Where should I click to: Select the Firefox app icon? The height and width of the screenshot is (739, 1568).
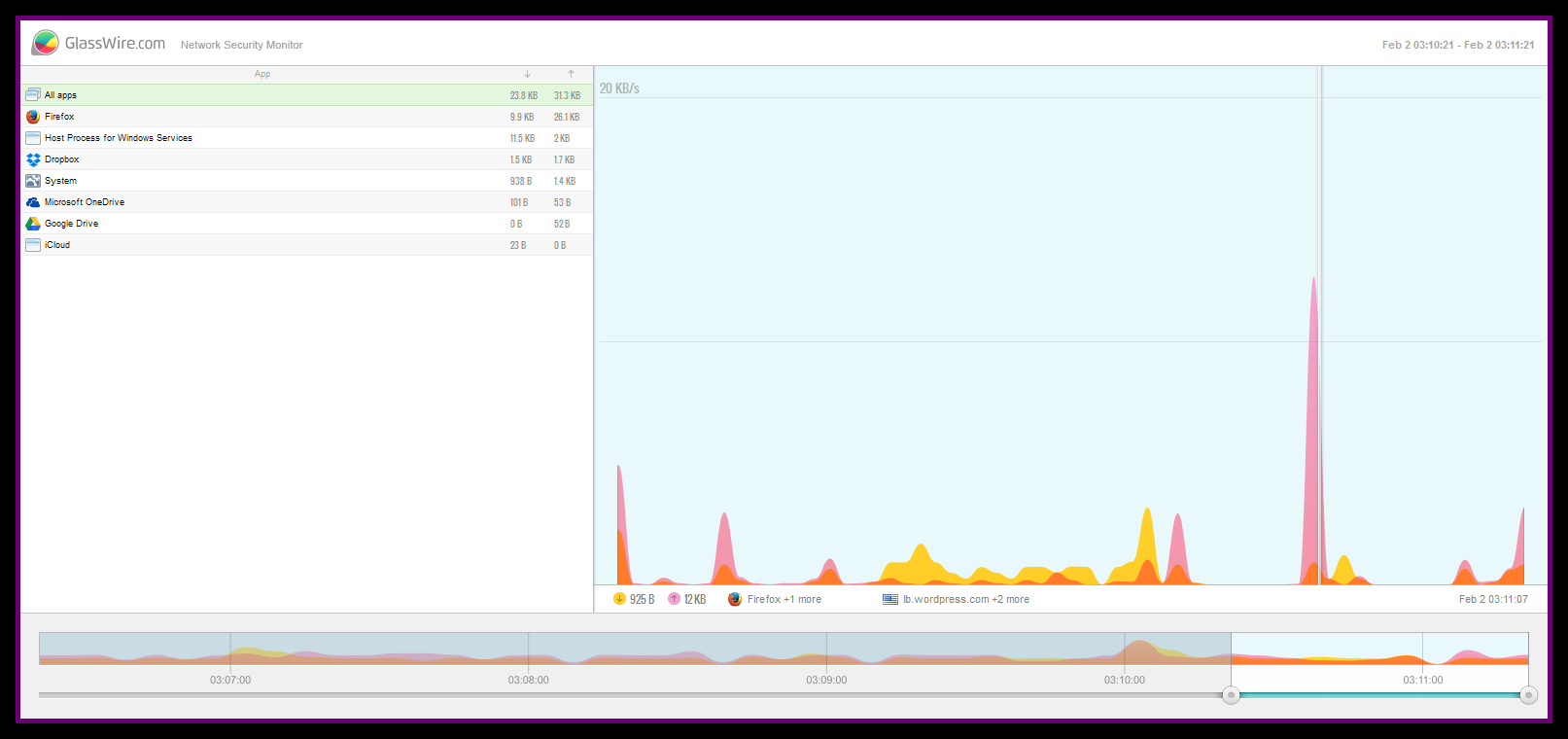(33, 117)
